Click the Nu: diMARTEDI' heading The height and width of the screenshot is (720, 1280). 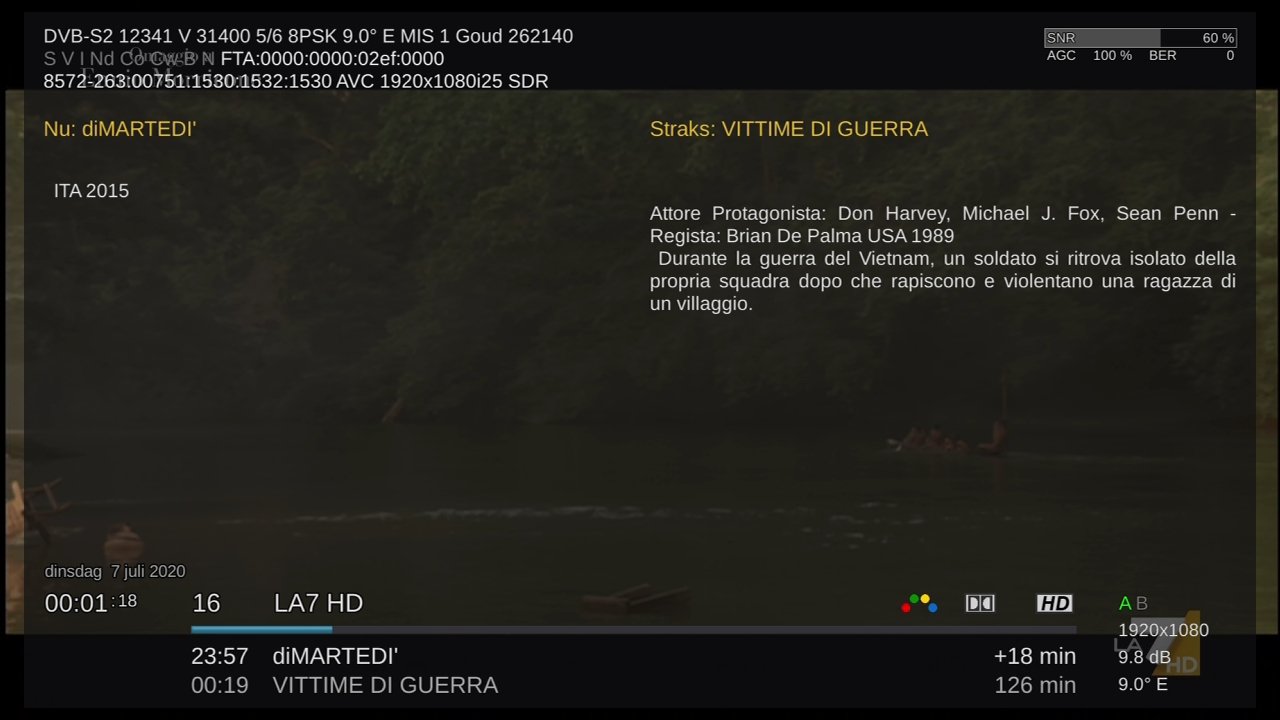coord(120,129)
